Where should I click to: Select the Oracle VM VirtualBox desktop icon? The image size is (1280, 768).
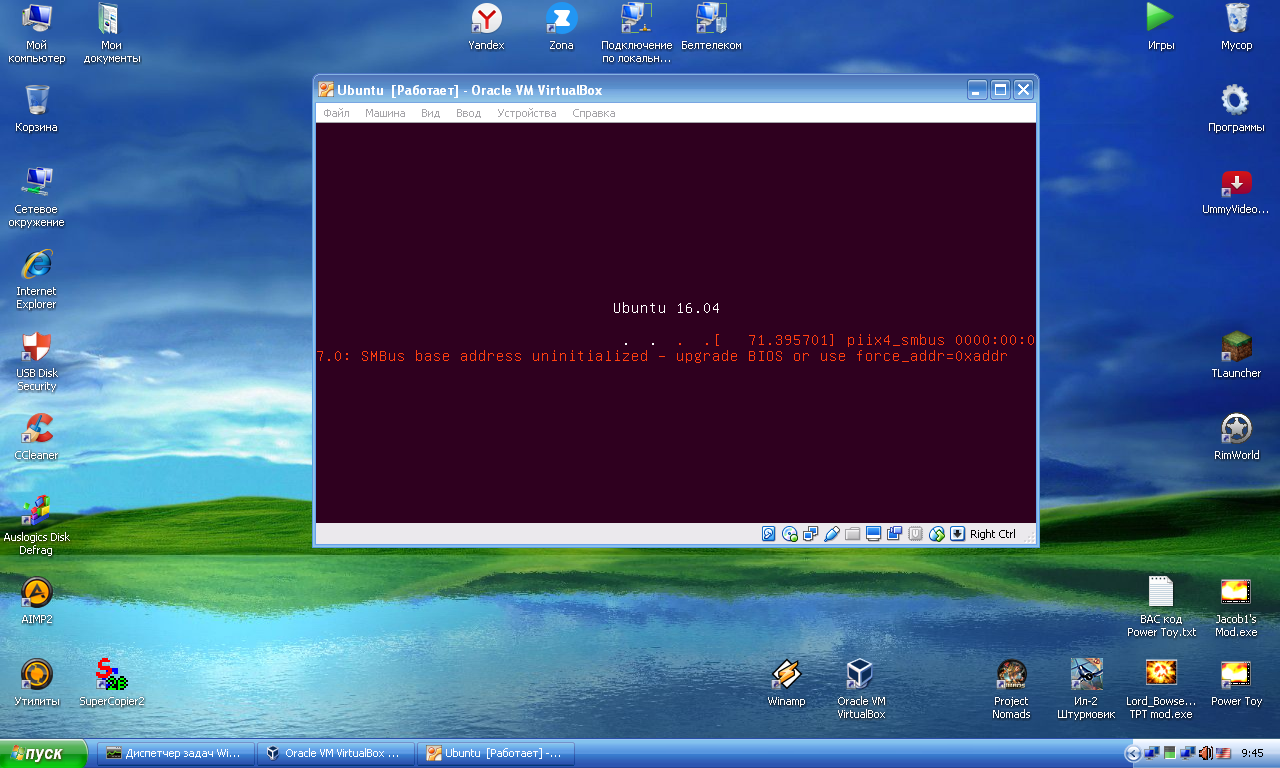[861, 688]
